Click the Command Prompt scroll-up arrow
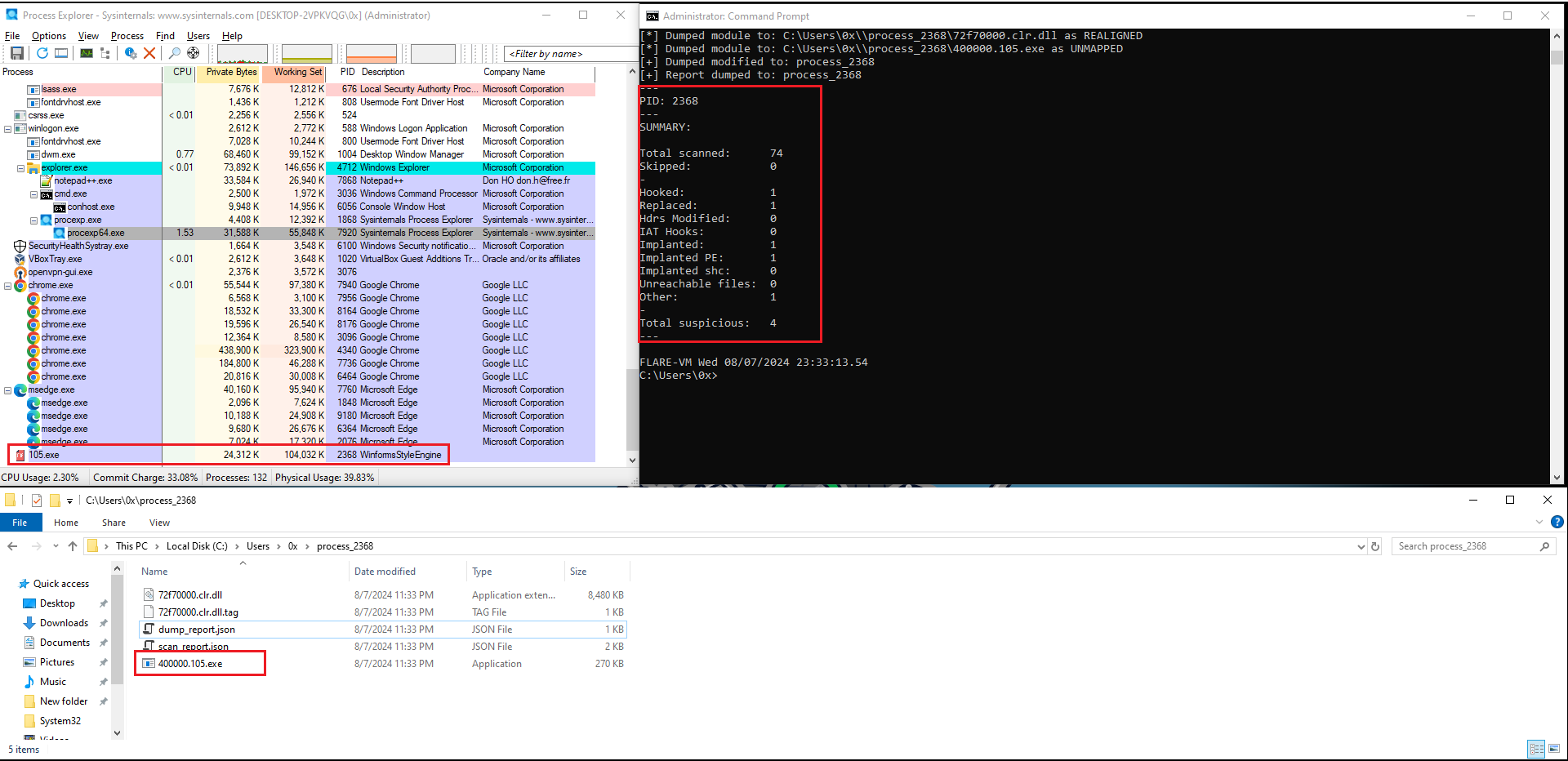The image size is (1568, 761). (x=1557, y=36)
